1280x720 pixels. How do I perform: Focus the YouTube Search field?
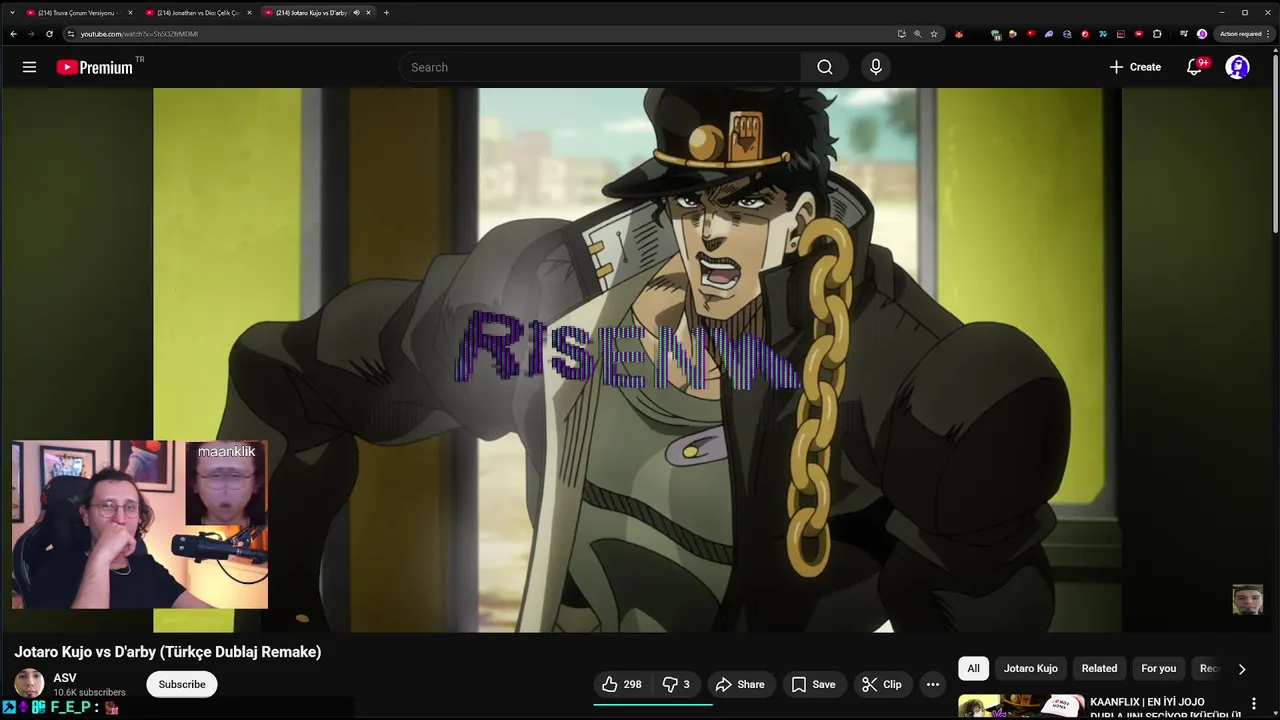pos(600,67)
